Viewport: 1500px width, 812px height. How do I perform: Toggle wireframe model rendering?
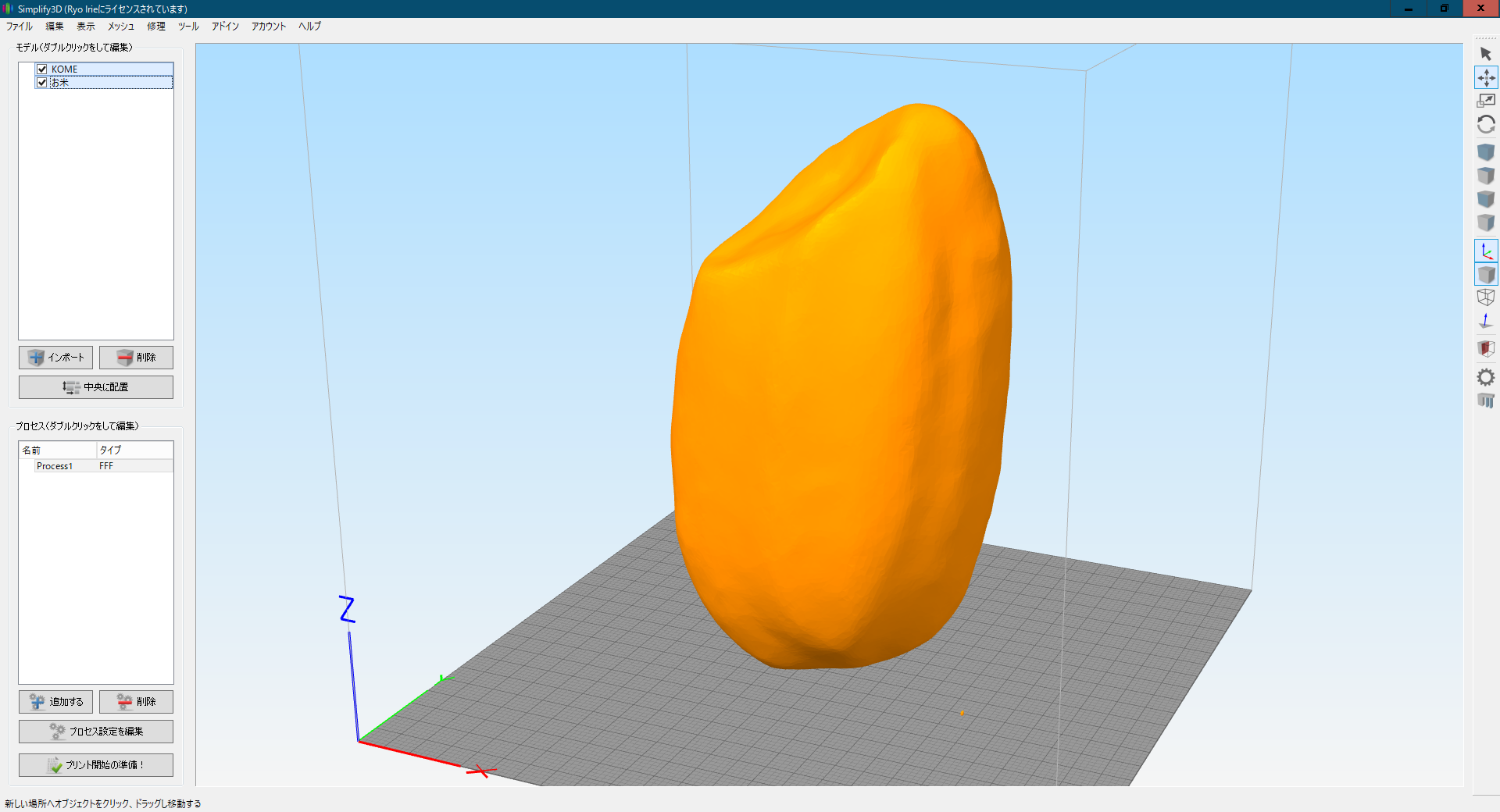pos(1486,297)
